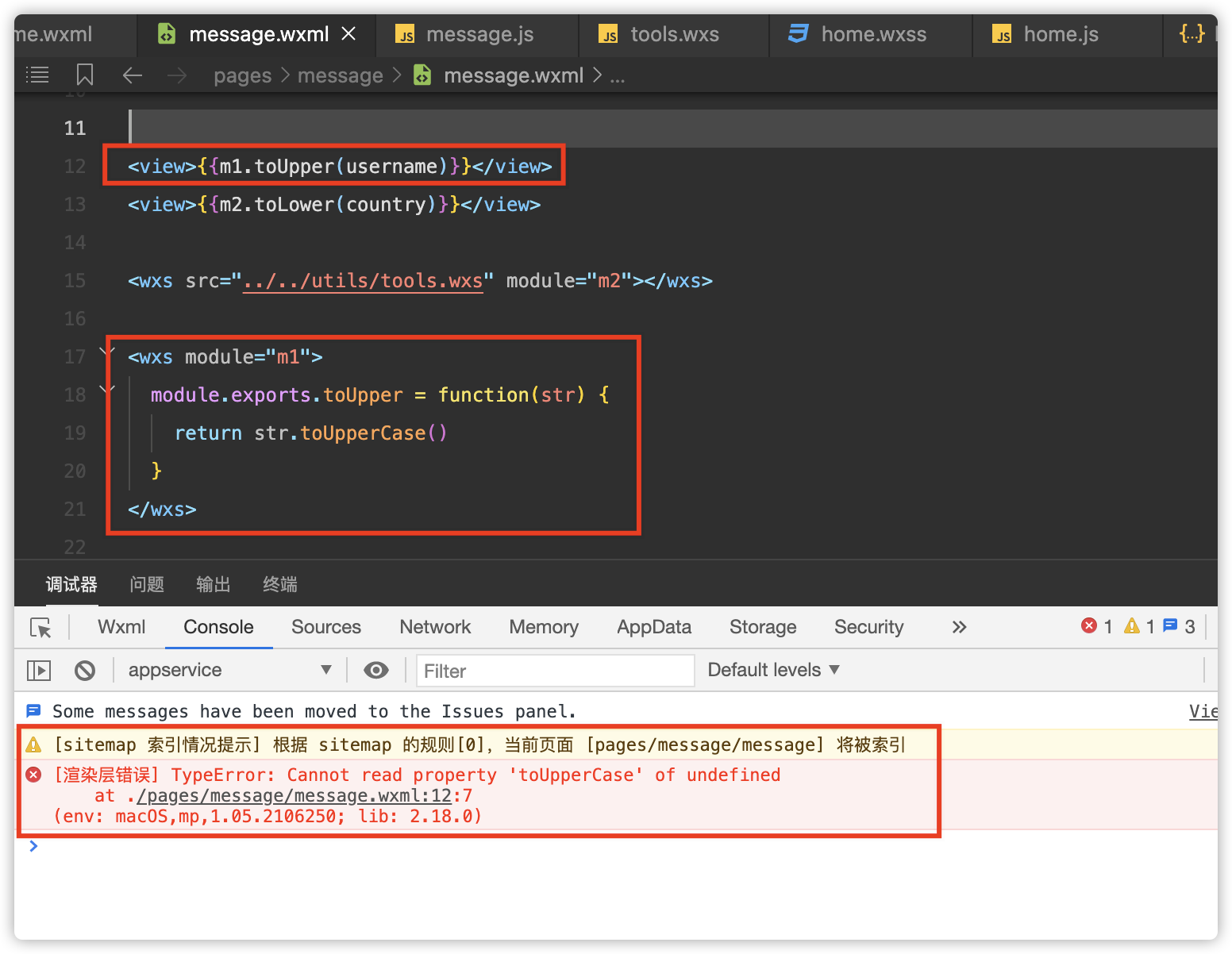The height and width of the screenshot is (954, 1232).
Task: Click the outline list icon above the editor
Action: (37, 74)
